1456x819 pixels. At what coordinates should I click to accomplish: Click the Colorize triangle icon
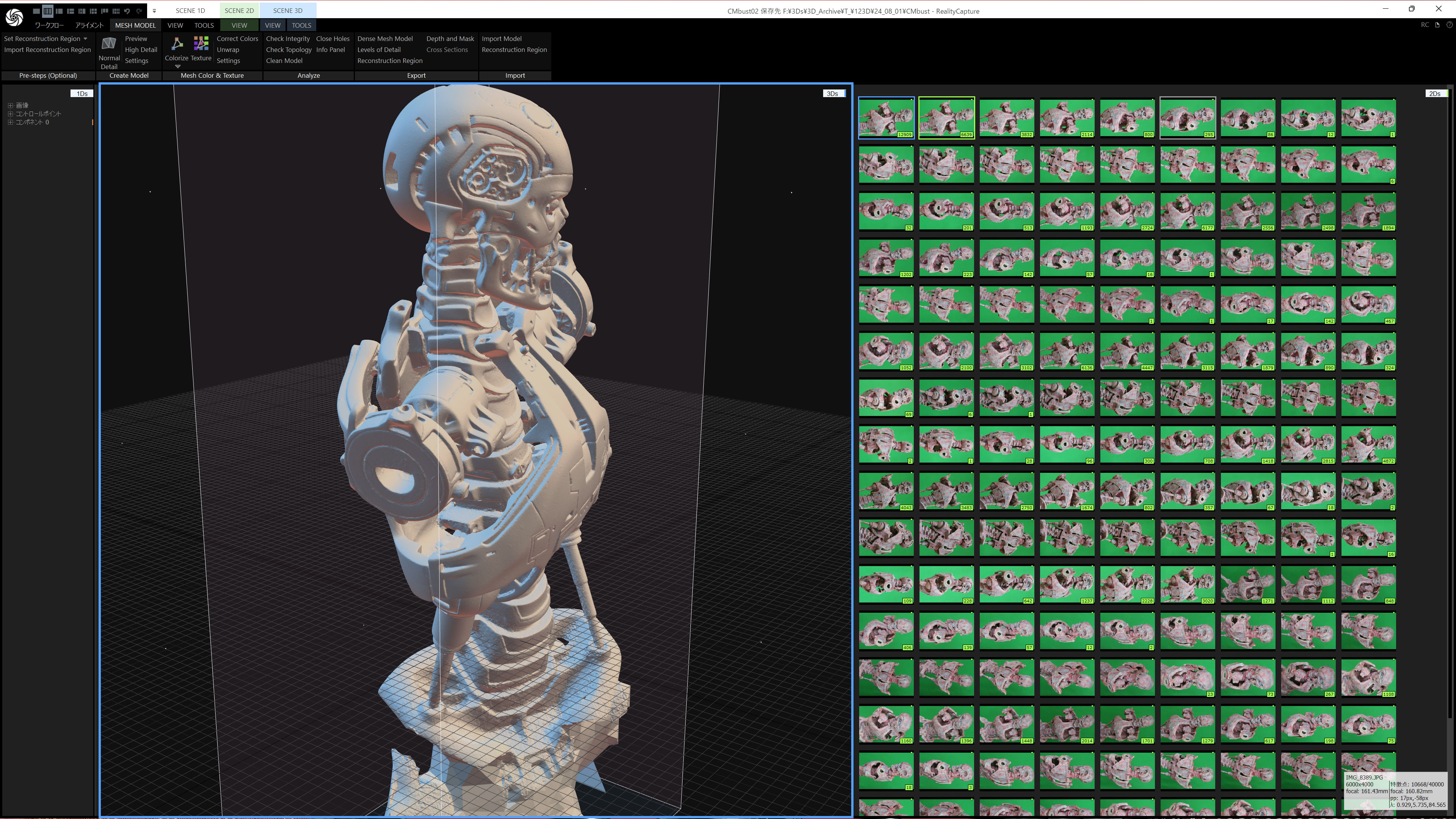(x=177, y=44)
